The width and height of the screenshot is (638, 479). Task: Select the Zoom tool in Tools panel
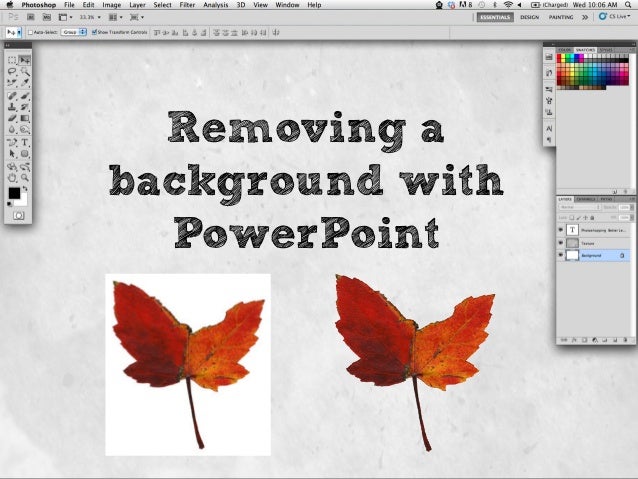pos(25,177)
